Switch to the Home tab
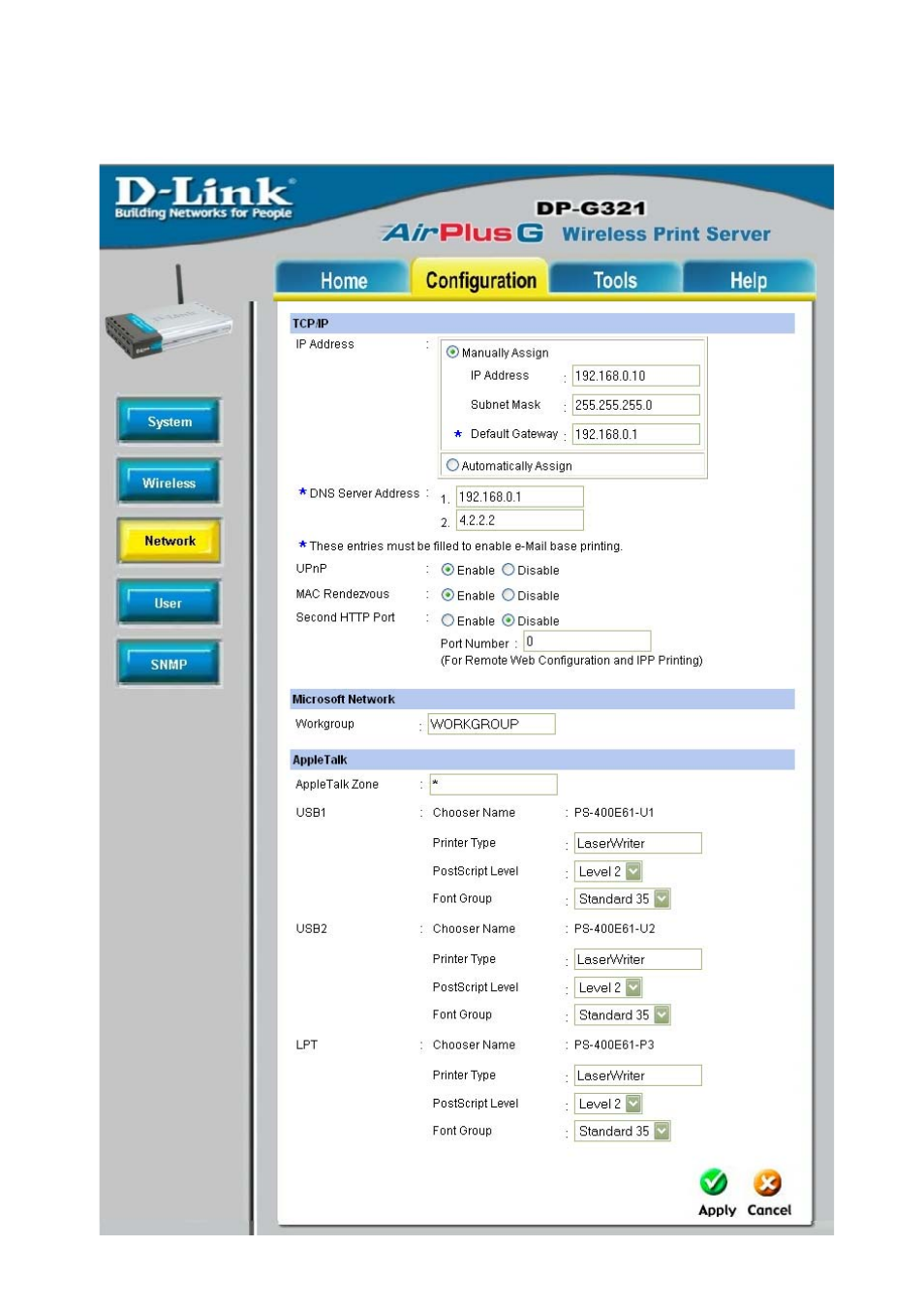This screenshot has width=924, height=1309. [344, 279]
